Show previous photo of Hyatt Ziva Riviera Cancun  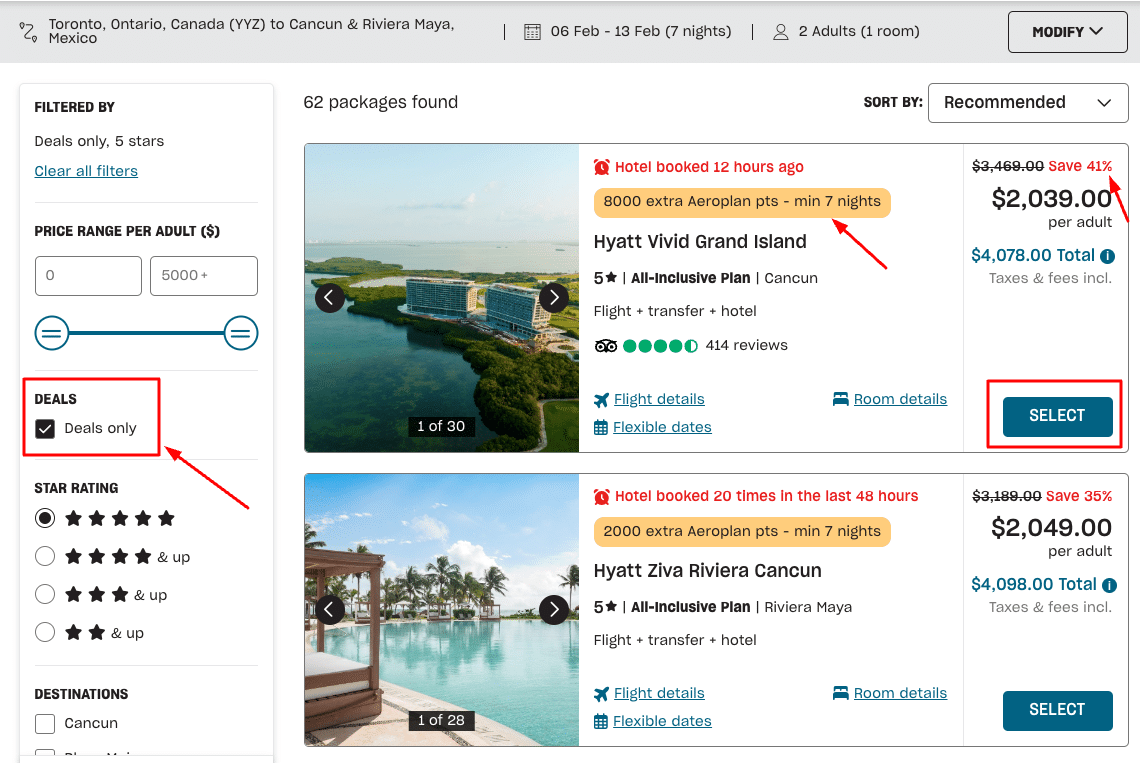tap(330, 610)
